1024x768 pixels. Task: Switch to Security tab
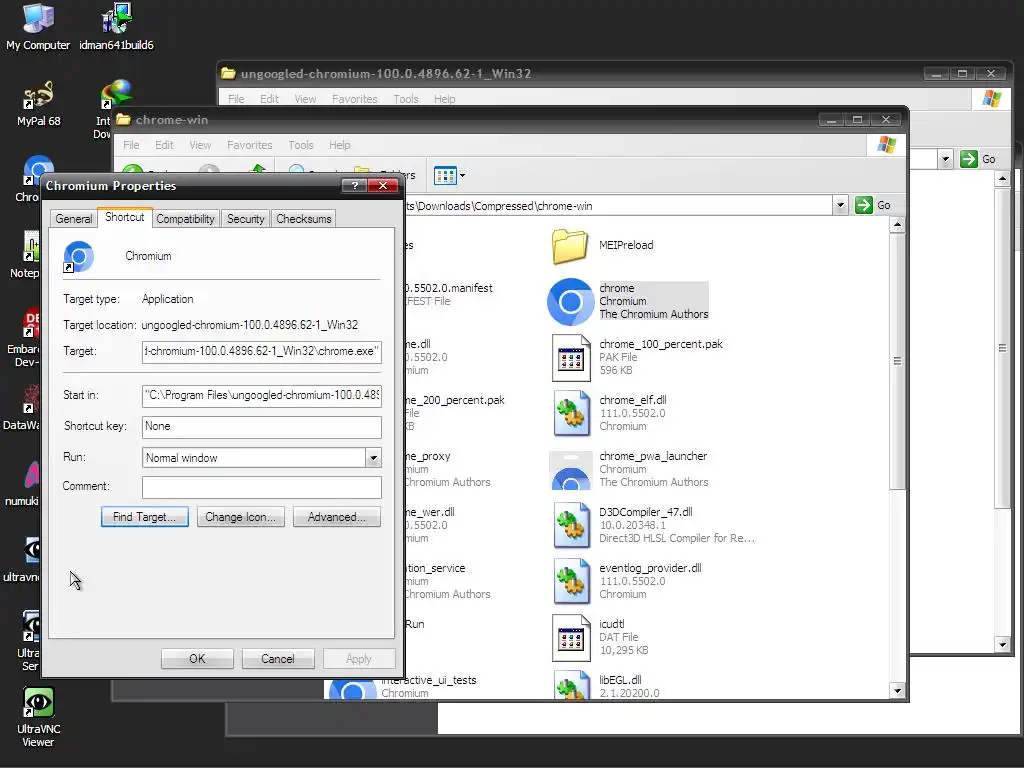tap(246, 219)
